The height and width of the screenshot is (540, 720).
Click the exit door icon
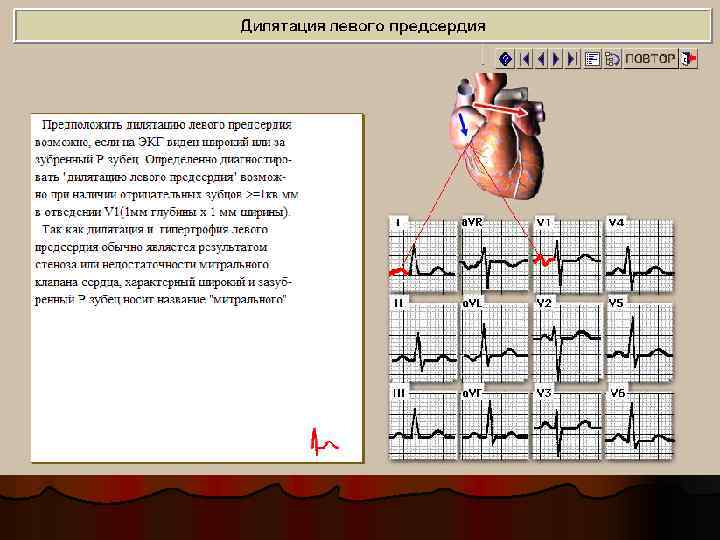688,59
